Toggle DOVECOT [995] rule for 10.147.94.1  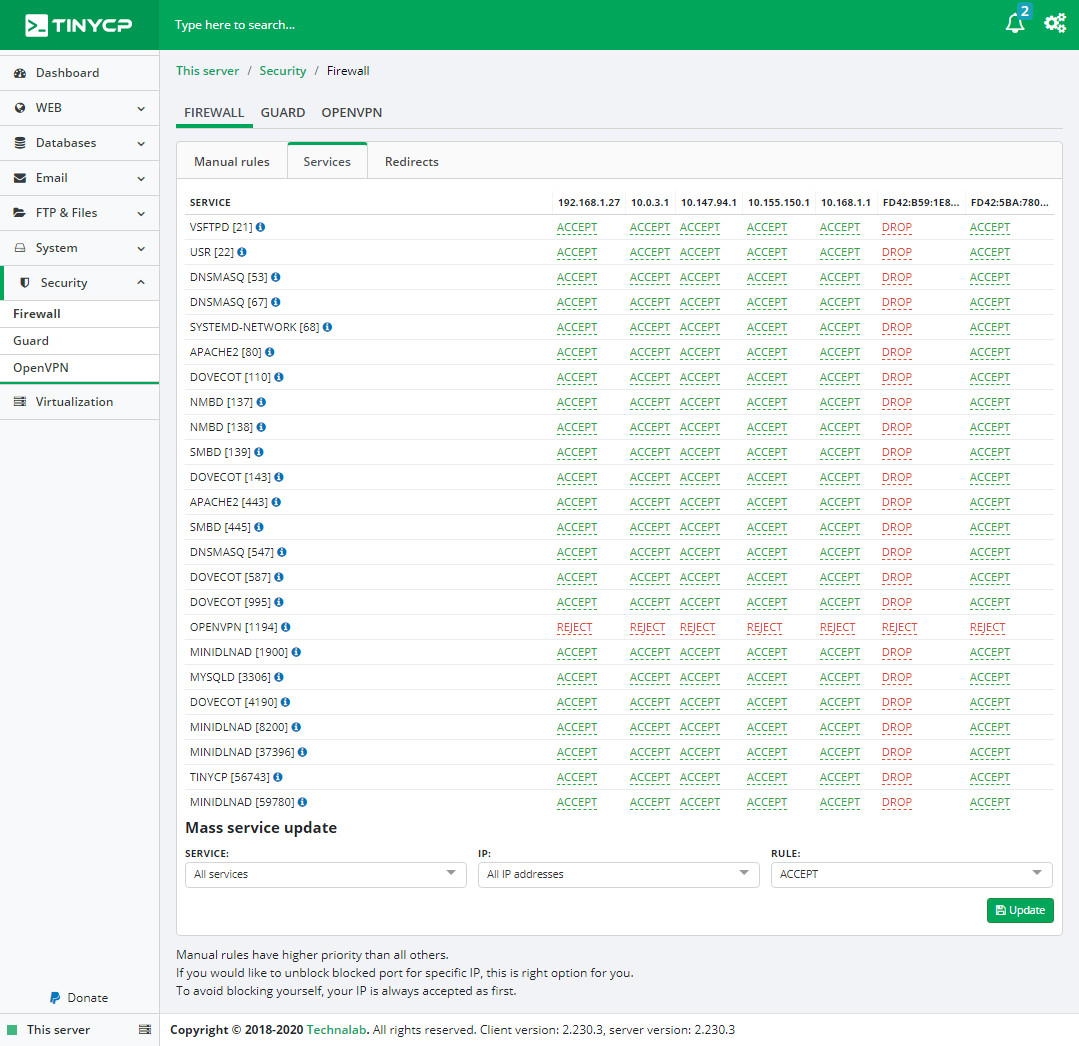click(700, 603)
